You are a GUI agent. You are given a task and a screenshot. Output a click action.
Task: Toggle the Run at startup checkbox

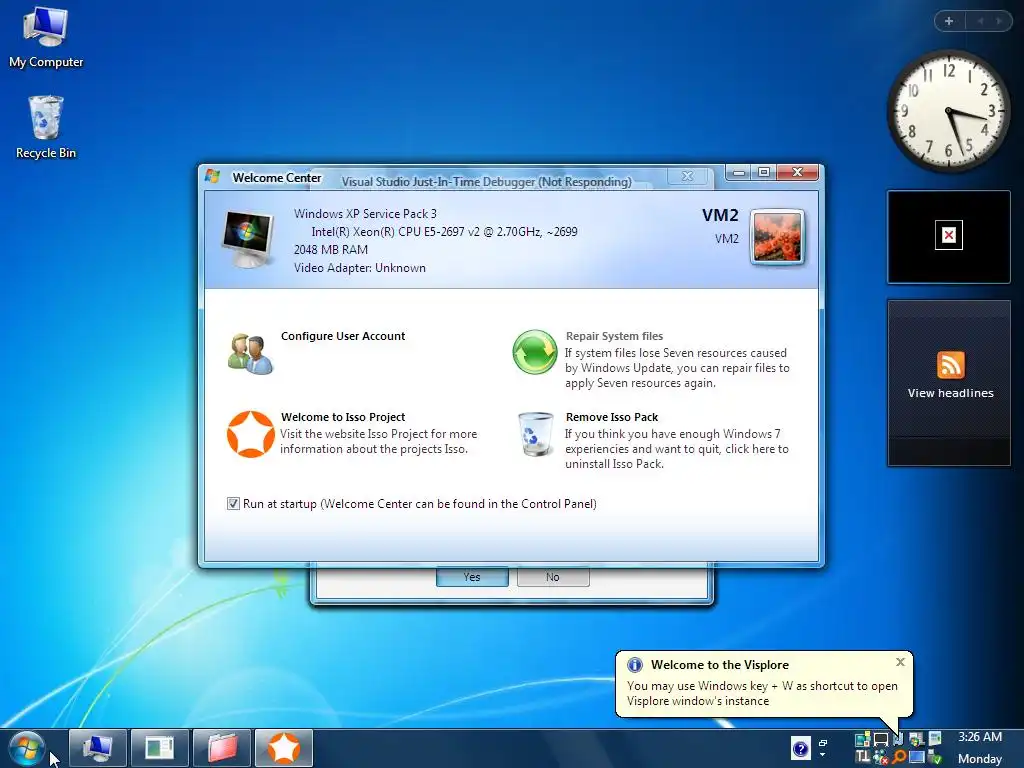pyautogui.click(x=233, y=504)
